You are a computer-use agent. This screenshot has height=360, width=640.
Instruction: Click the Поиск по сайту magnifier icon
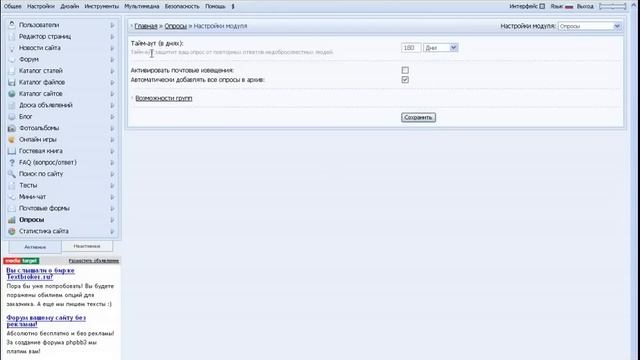pos(12,173)
